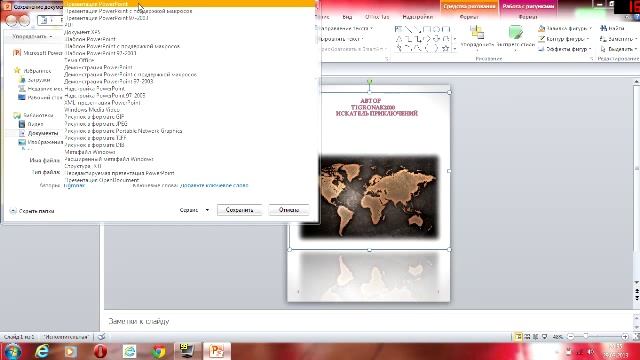Open Контур фигуры shape outline dropdown
The width and height of the screenshot is (640, 360).
pos(565,39)
